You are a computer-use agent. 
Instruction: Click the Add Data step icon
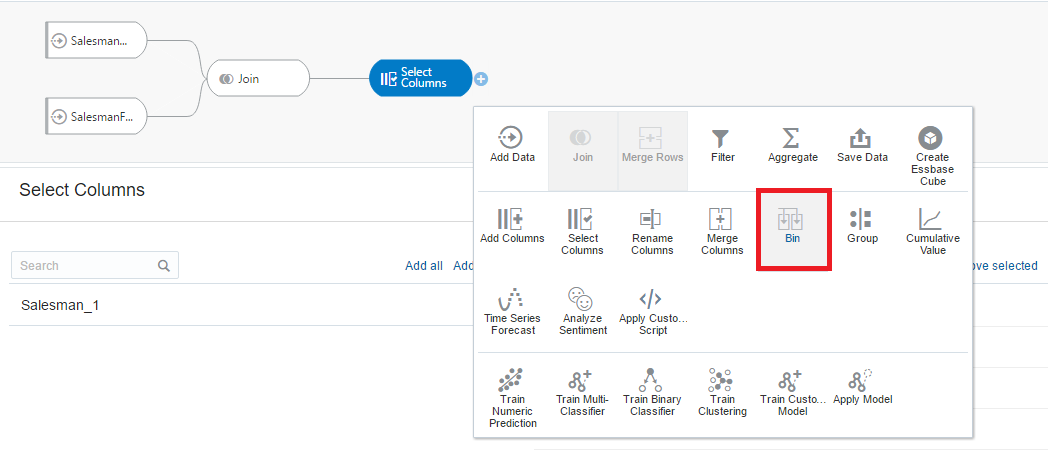pyautogui.click(x=512, y=138)
